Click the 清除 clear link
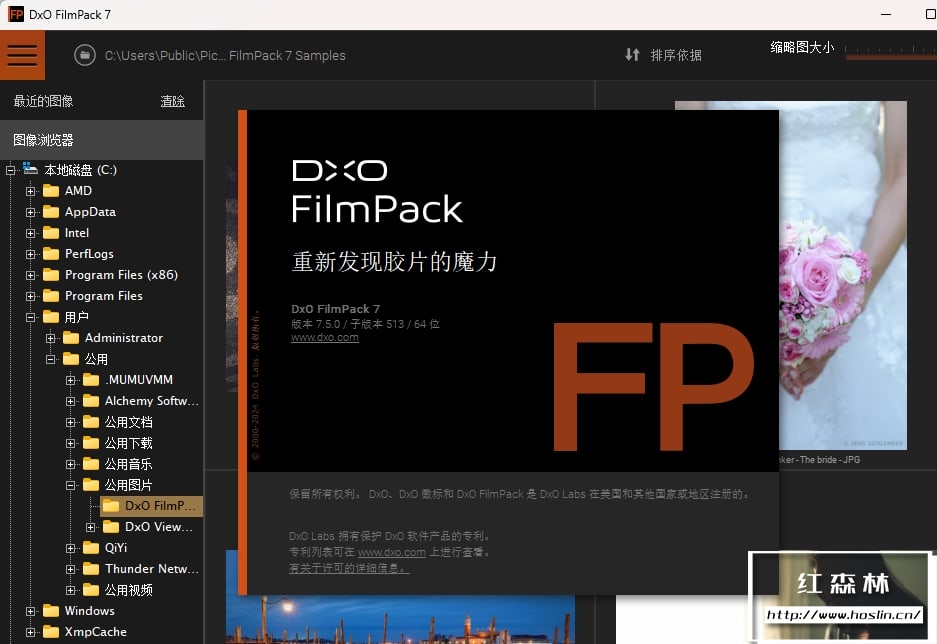Screen dimensions: 937x644 [173, 101]
